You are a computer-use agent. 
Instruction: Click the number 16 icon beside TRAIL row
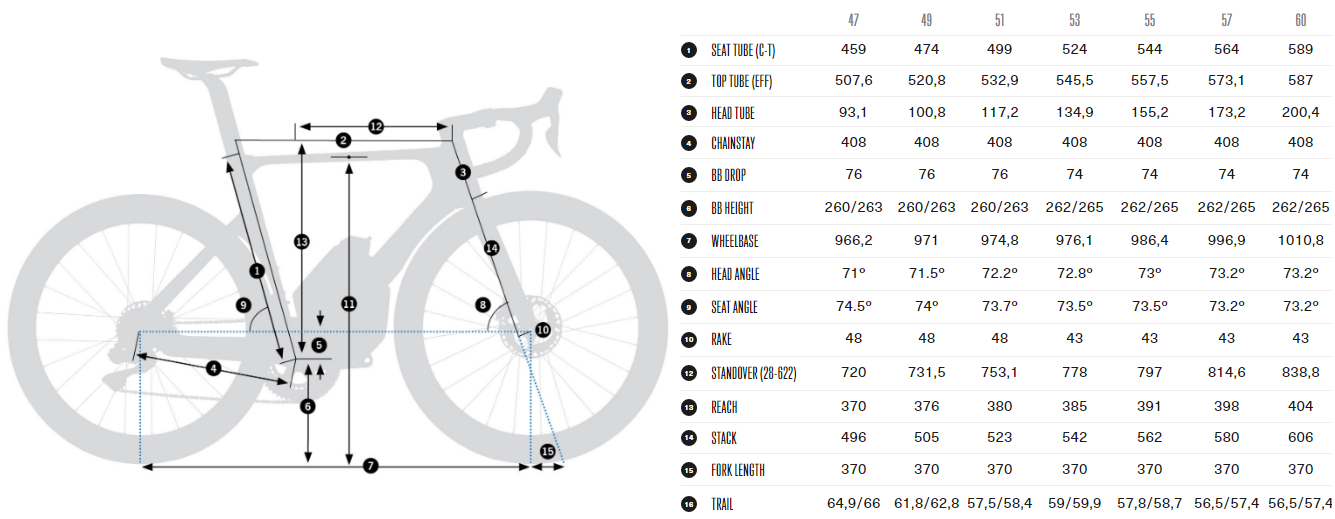689,503
